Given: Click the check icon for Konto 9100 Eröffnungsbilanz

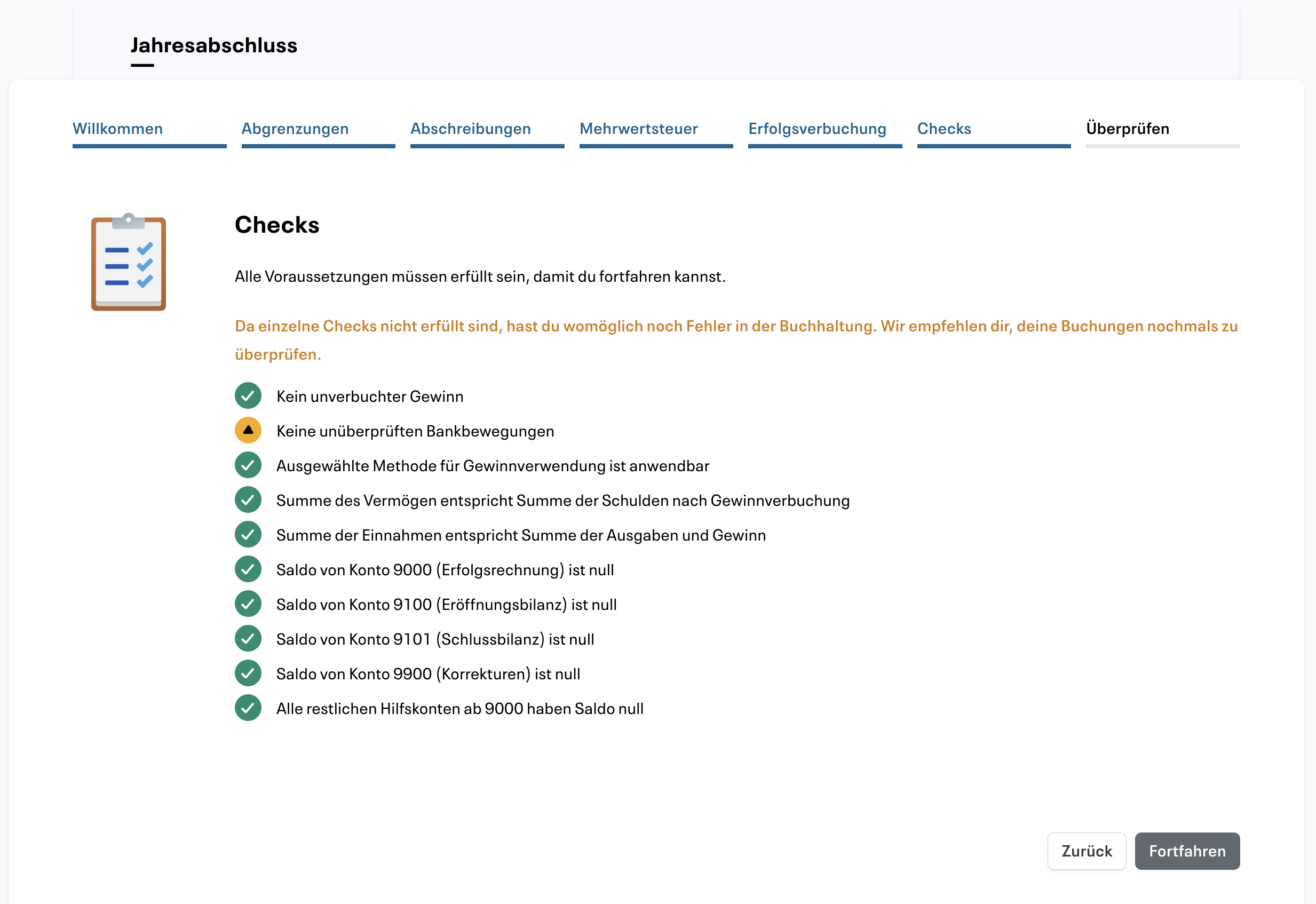Looking at the screenshot, I should pyautogui.click(x=248, y=603).
